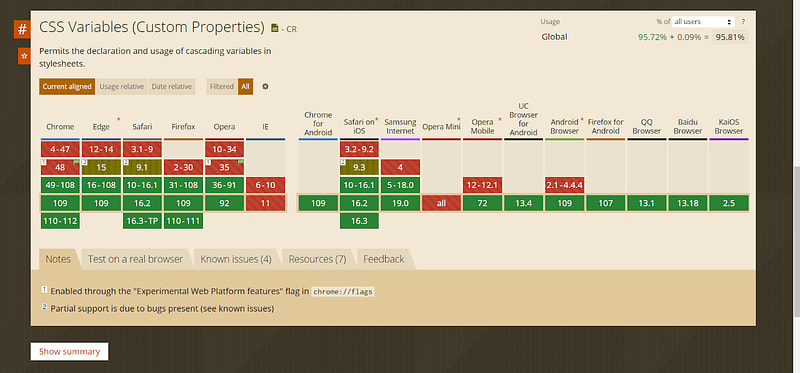Viewport: 800px width, 373px height.
Task: Star this feature with the star icon
Action: (x=24, y=56)
